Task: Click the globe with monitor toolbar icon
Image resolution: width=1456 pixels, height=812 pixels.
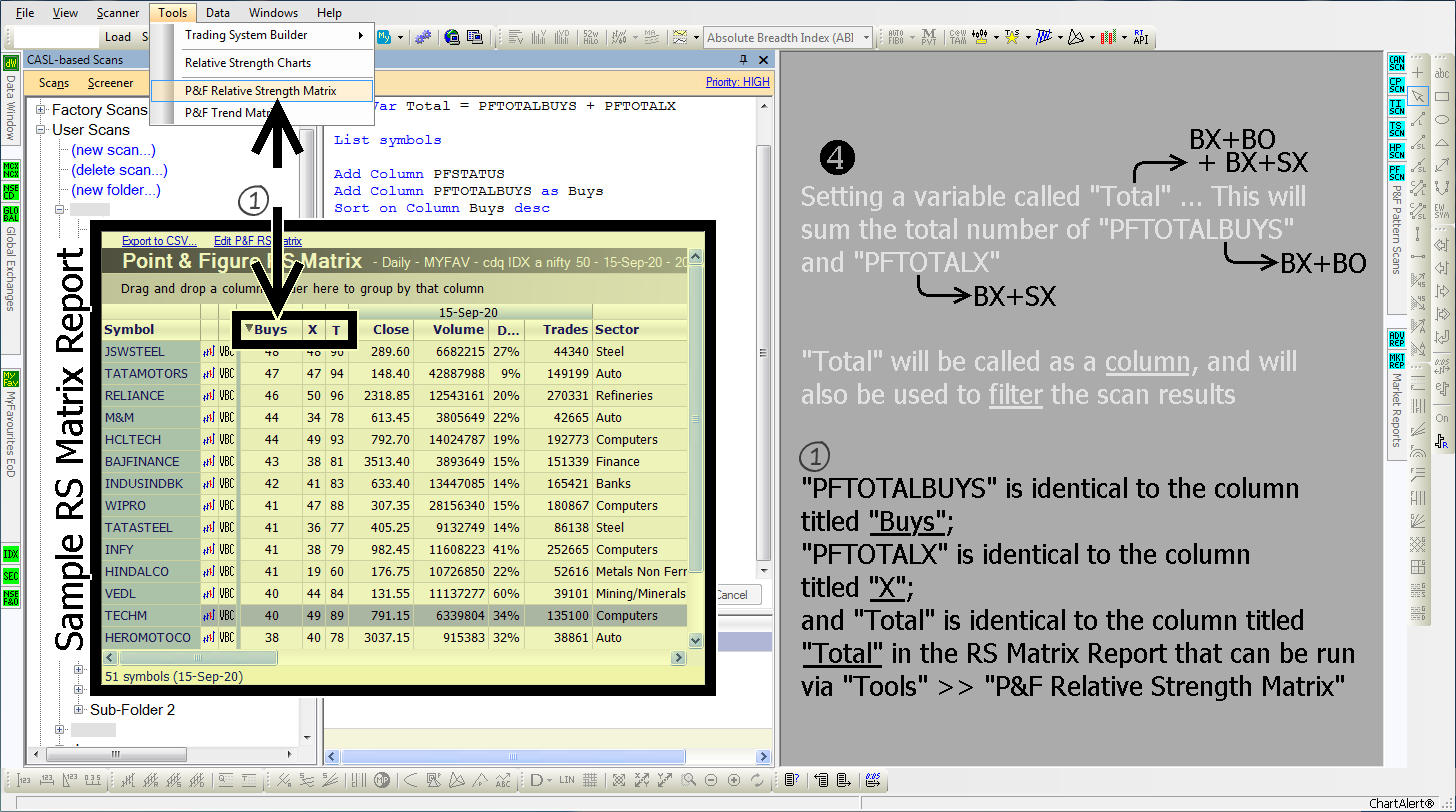Action: pos(452,37)
